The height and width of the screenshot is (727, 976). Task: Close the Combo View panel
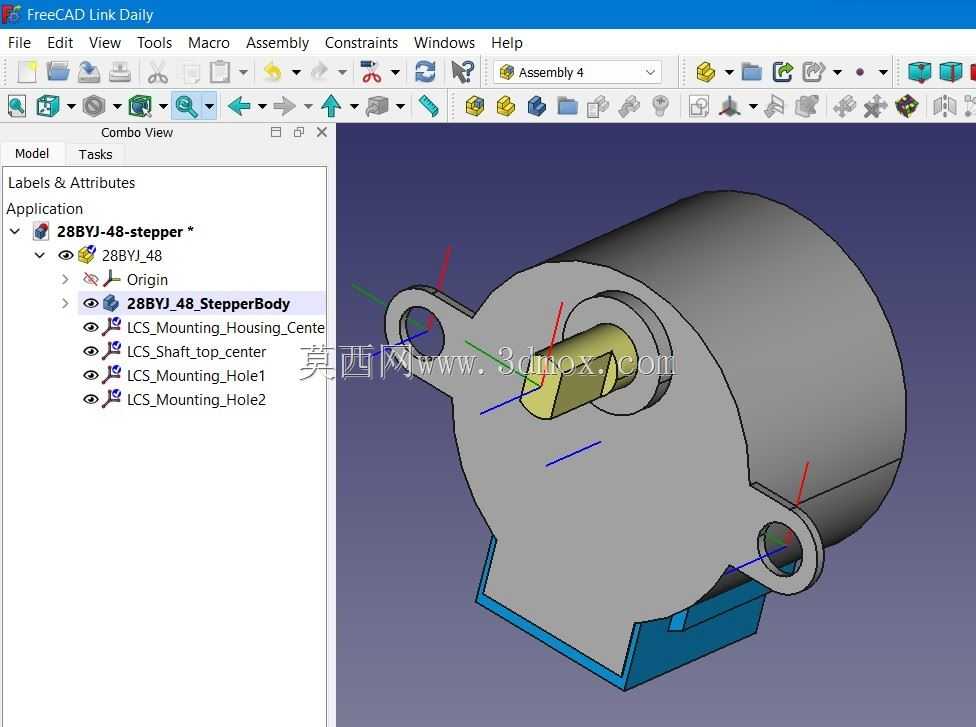(322, 132)
